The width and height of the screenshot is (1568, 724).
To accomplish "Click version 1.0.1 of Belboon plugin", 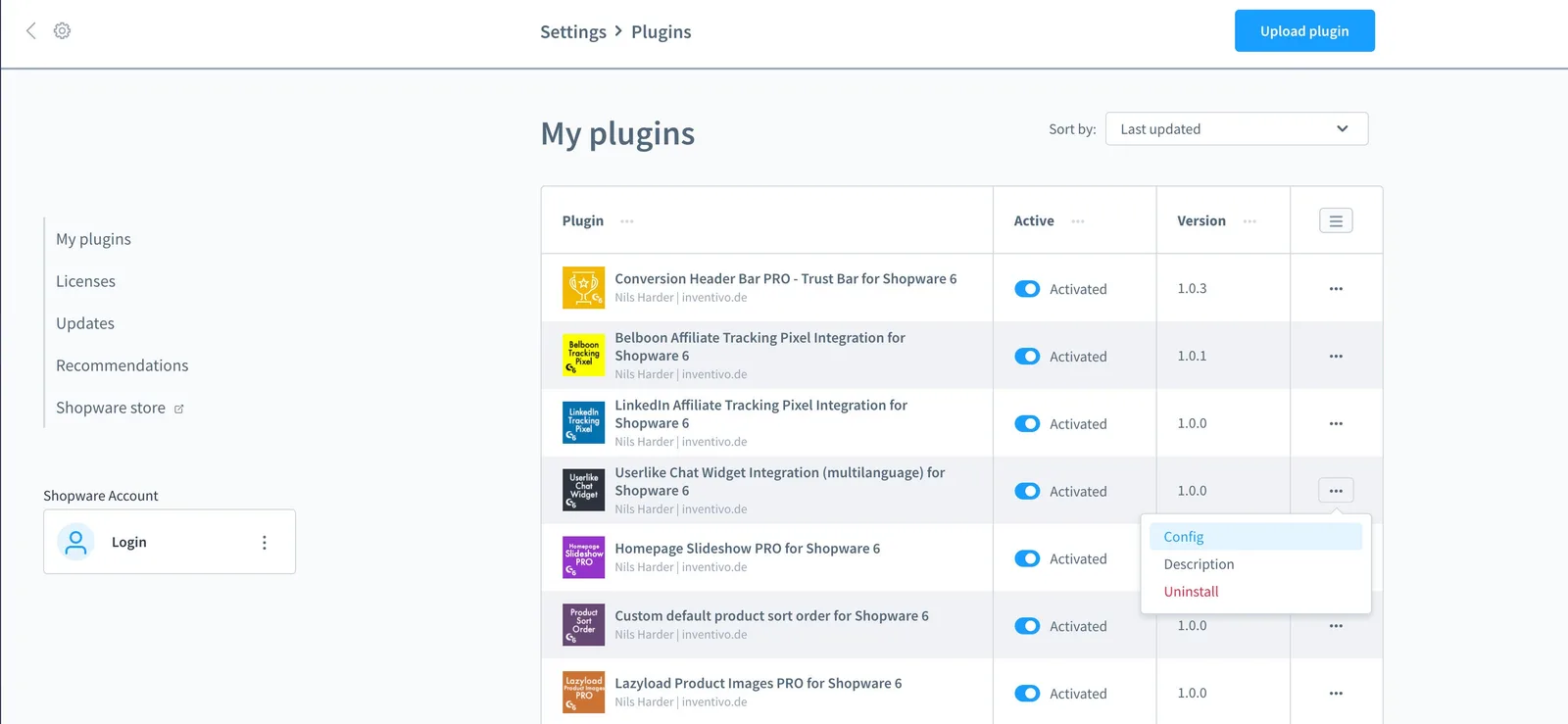I will [1193, 357].
